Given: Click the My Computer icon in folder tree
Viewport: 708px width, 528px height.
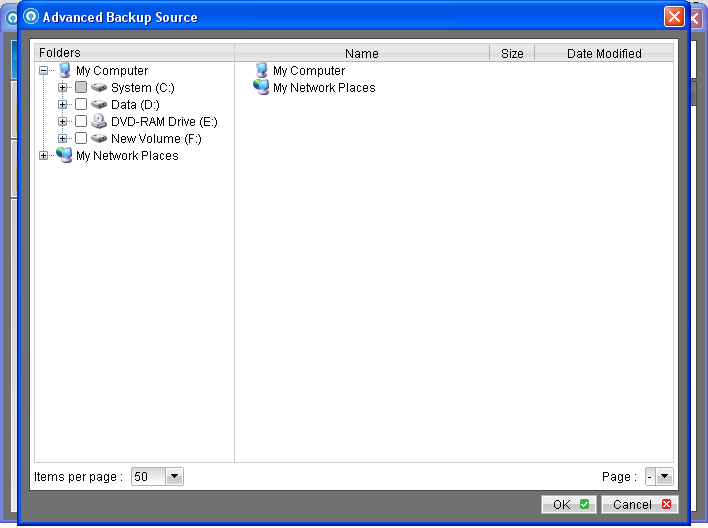Looking at the screenshot, I should coord(65,71).
